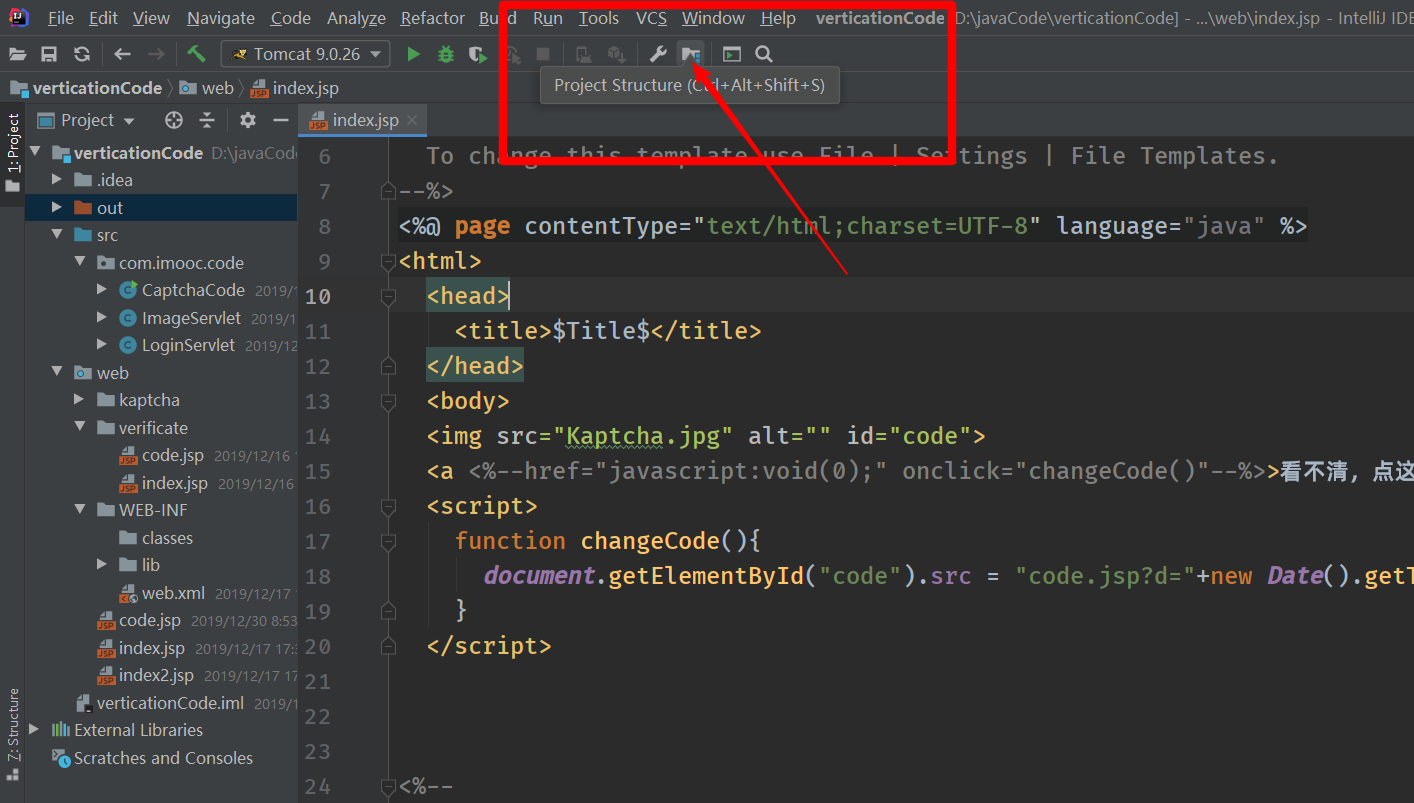Open Project Structure toolbar icon
This screenshot has width=1414, height=803.
[690, 54]
